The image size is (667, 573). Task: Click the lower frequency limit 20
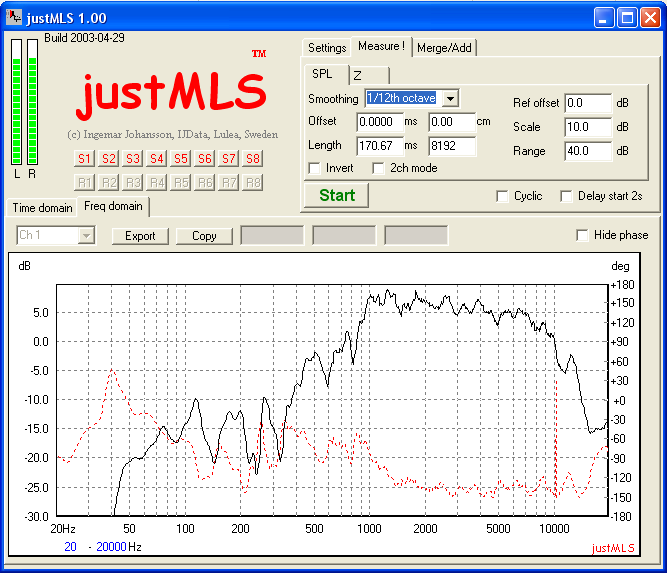coord(70,547)
